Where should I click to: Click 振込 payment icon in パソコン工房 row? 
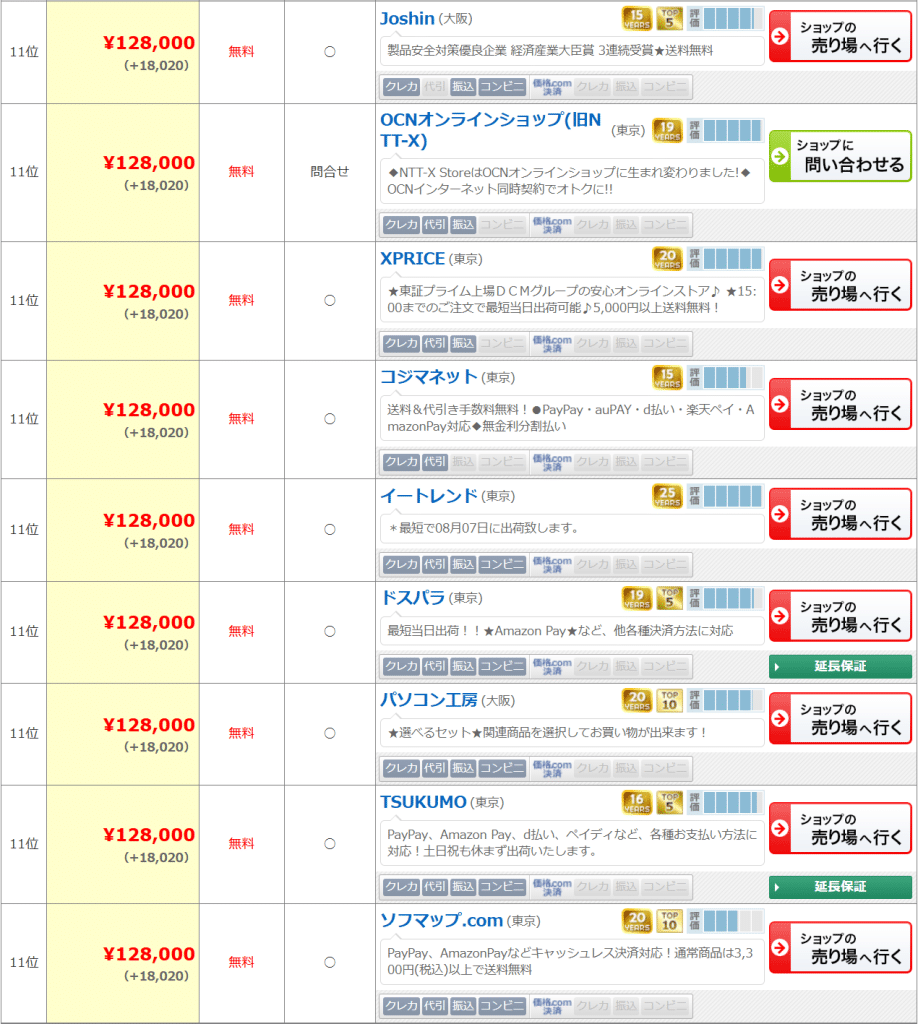(463, 768)
